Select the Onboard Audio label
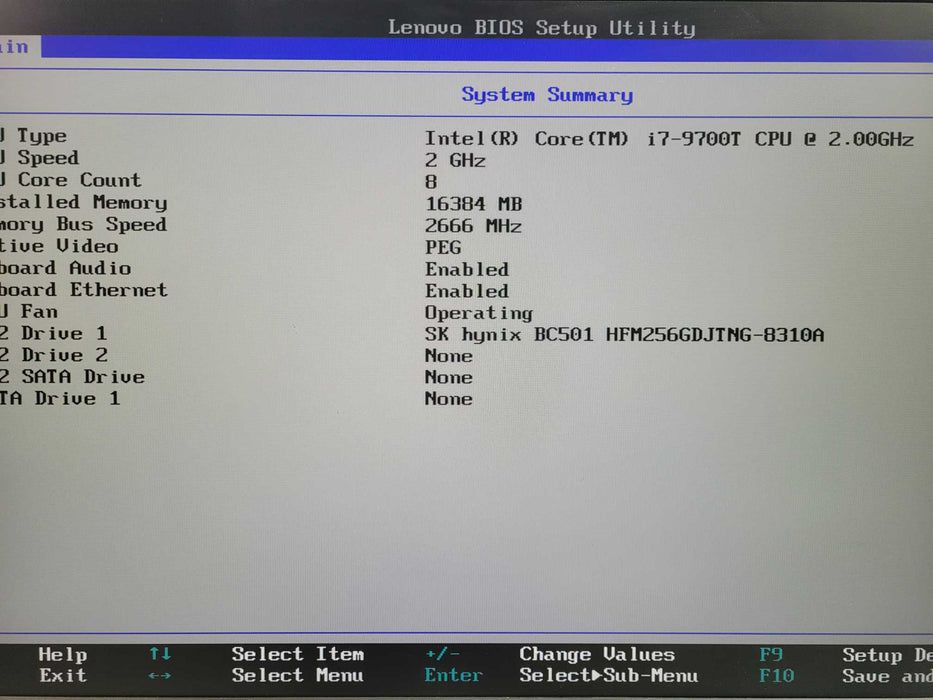This screenshot has height=700, width=933. pos(65,268)
